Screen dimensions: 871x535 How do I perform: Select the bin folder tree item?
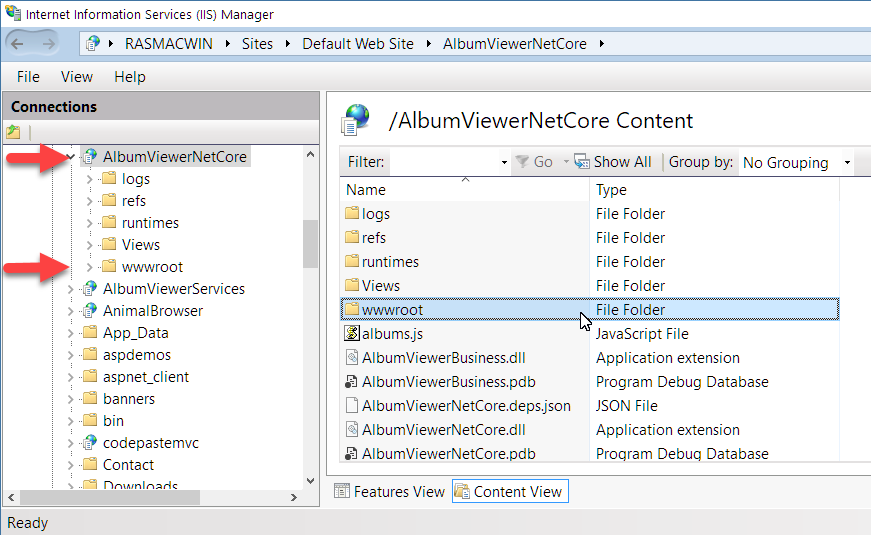[x=113, y=421]
